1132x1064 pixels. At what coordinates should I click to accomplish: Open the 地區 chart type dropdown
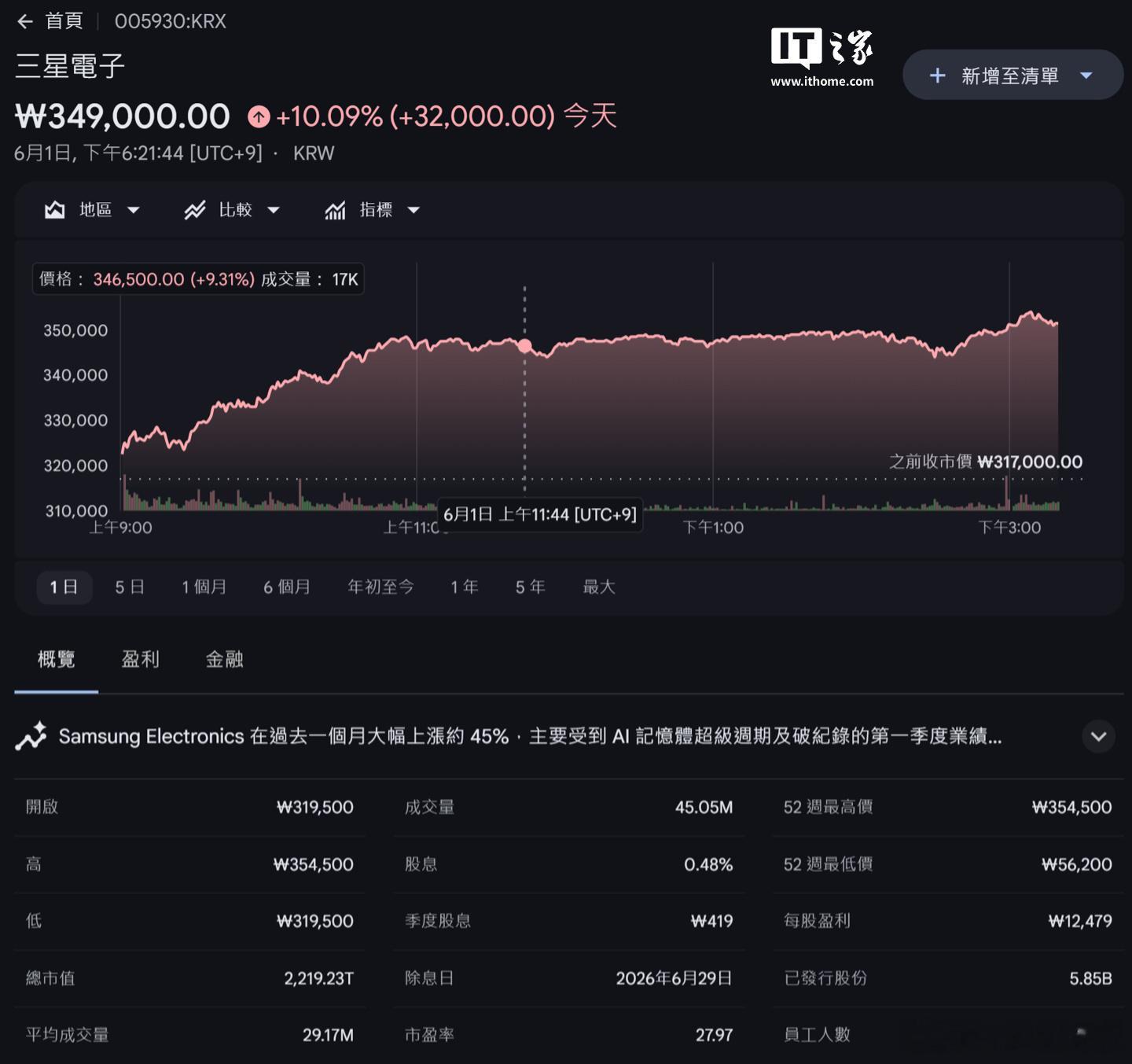pos(134,210)
